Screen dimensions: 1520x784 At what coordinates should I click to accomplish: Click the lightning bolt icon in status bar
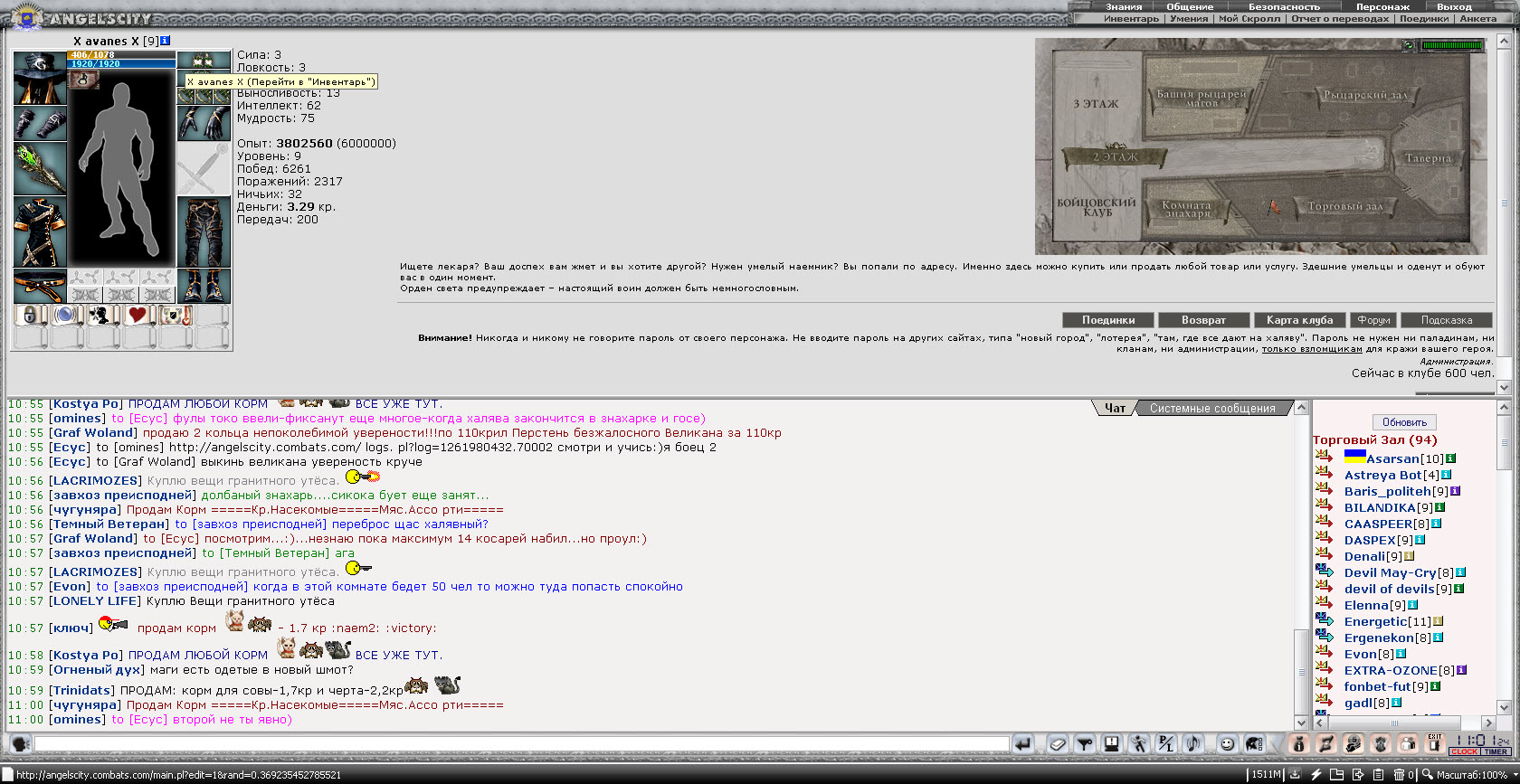(1316, 774)
